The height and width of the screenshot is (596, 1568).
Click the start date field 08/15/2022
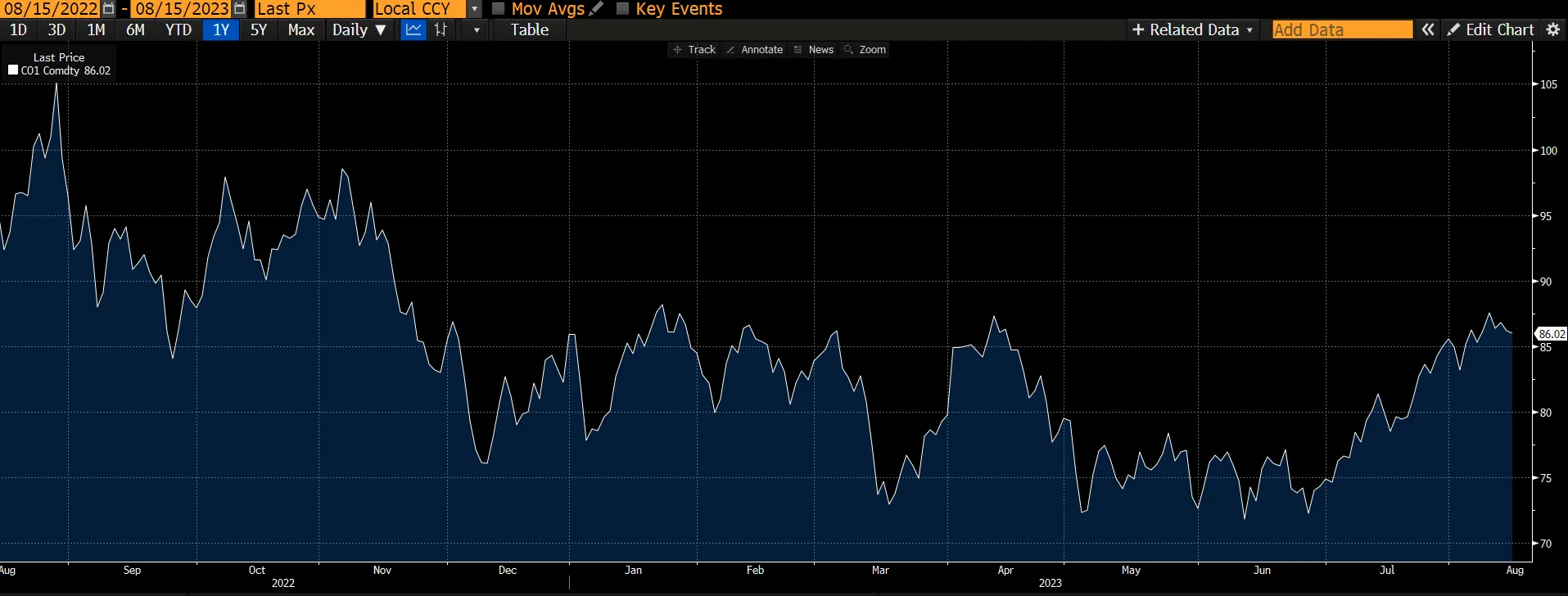(51, 9)
